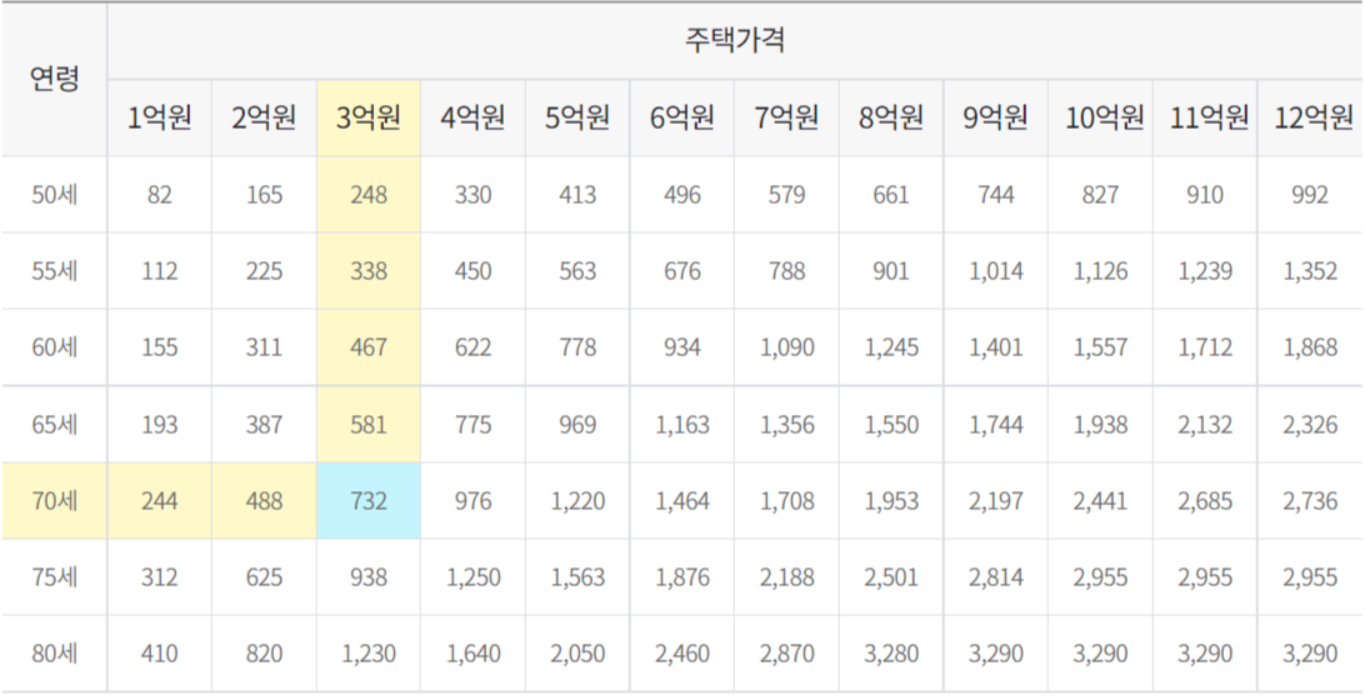This screenshot has height=696, width=1366.
Task: Select value 1,014 in the 55세 row
Action: [995, 271]
